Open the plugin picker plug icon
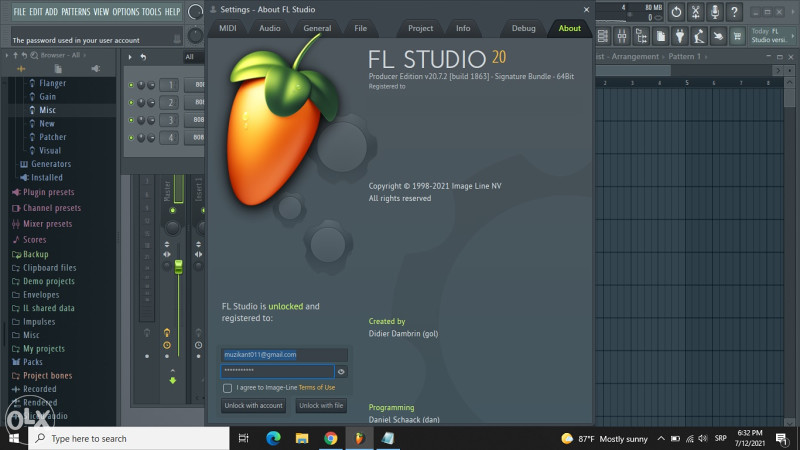Viewport: 800px width, 450px height. [680, 36]
